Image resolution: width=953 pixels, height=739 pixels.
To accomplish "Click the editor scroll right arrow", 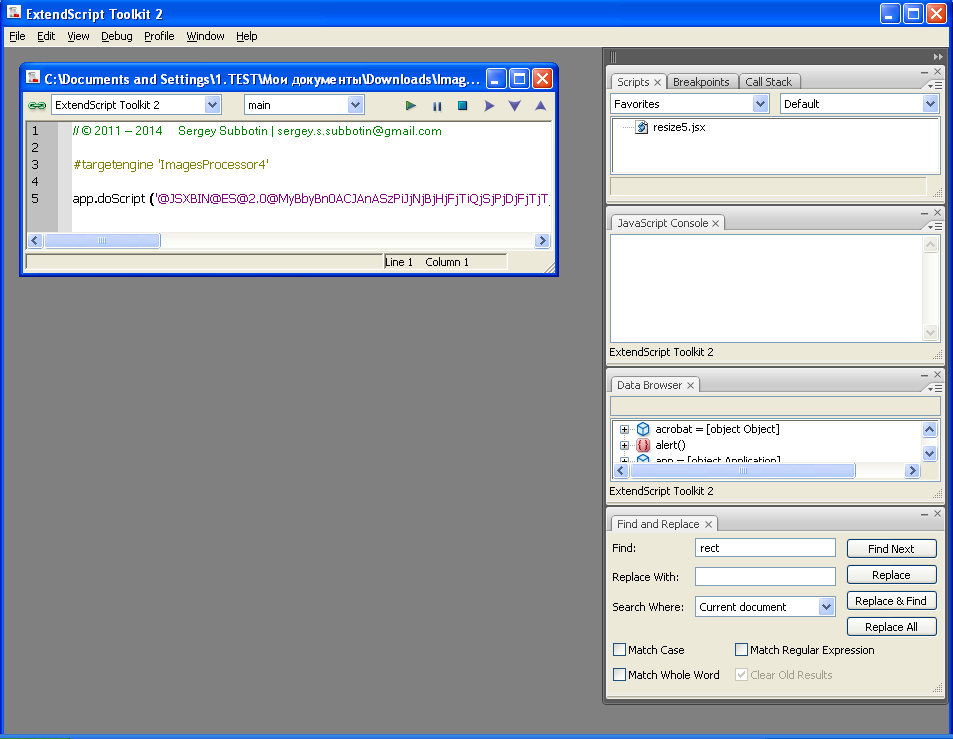I will point(542,241).
